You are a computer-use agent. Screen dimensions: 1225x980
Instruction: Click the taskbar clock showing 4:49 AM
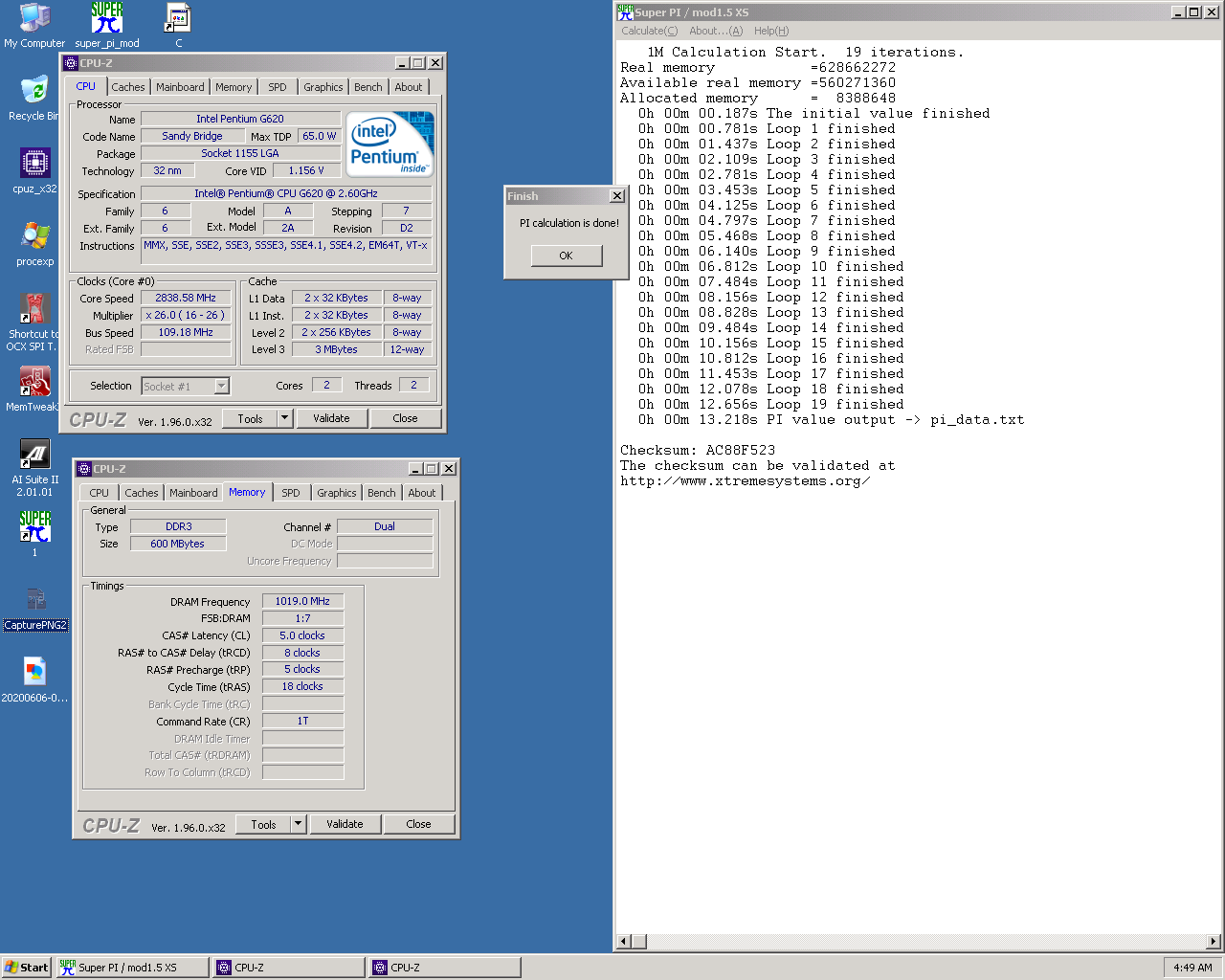tap(1192, 968)
